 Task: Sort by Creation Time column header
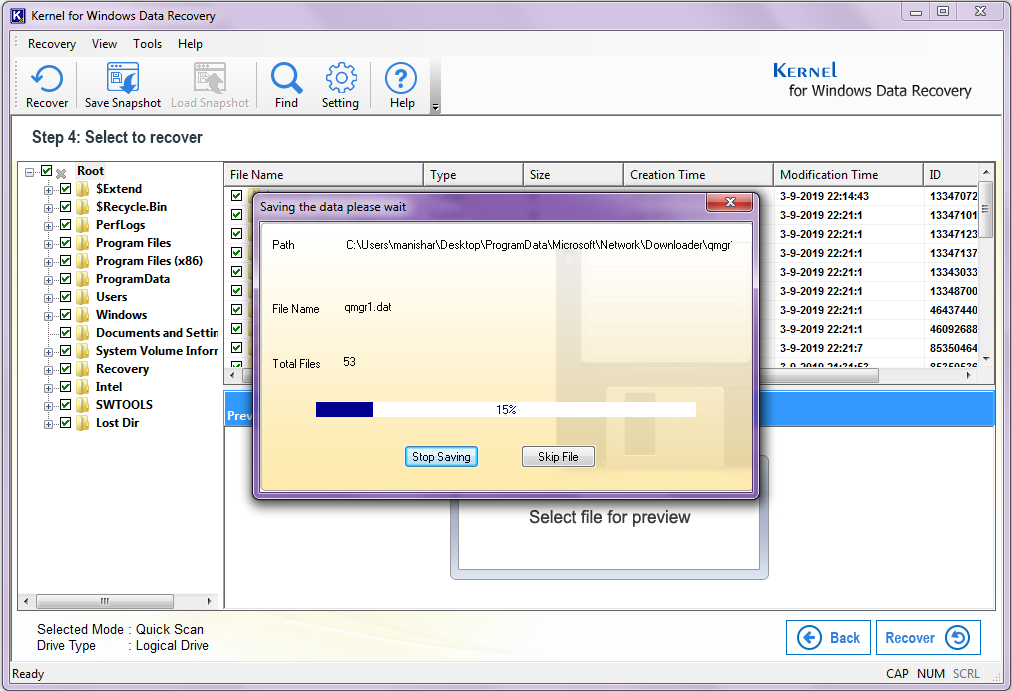pyautogui.click(x=698, y=175)
